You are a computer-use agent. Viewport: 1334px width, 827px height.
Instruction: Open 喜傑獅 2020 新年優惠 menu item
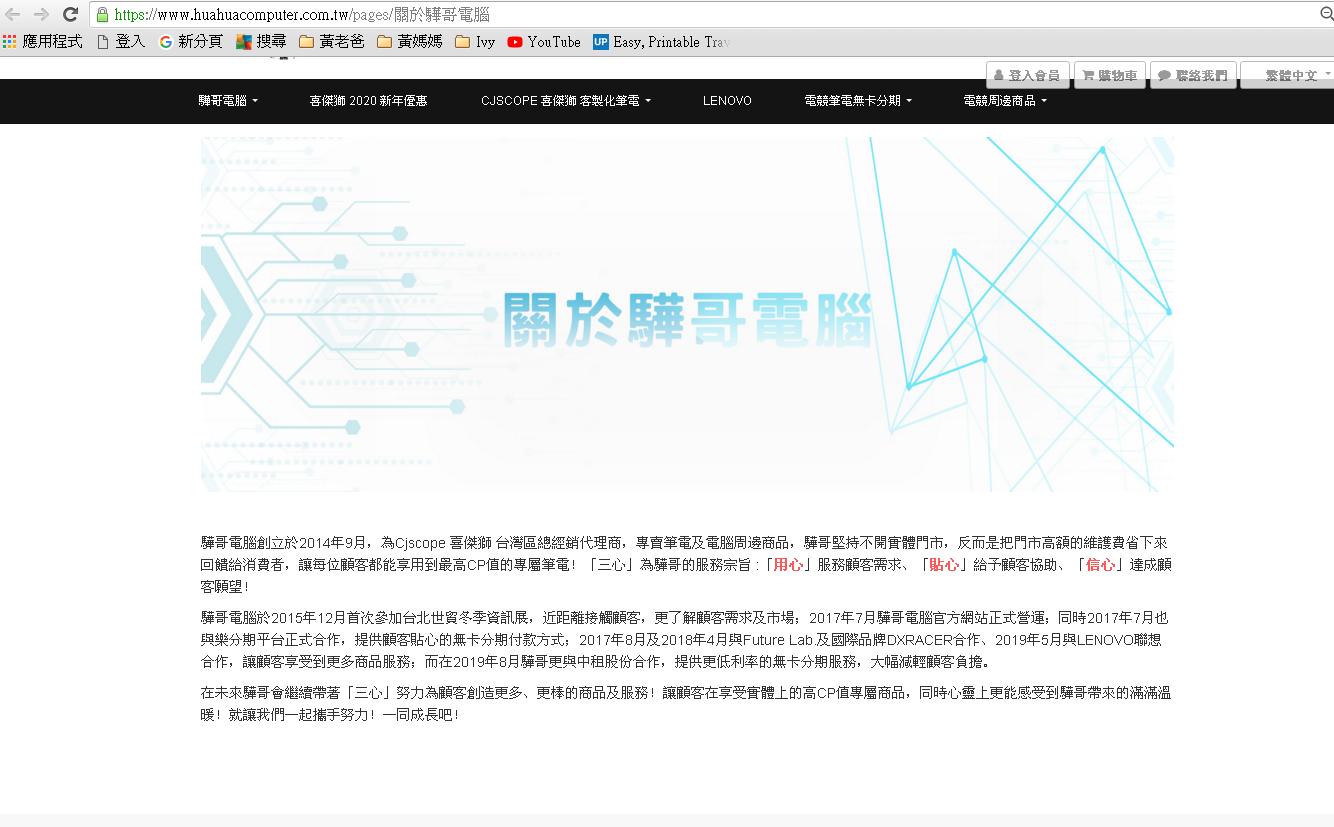[x=368, y=101]
